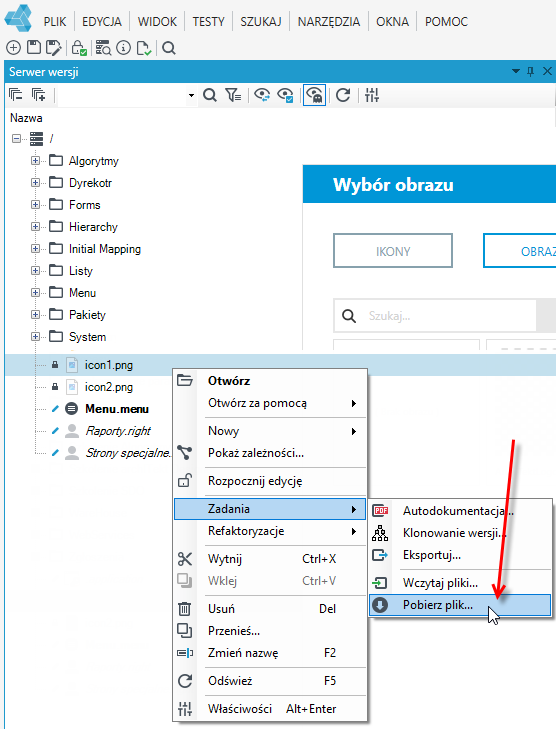The height and width of the screenshot is (729, 556).
Task: Open the EDYCJA menu
Action: (x=102, y=22)
